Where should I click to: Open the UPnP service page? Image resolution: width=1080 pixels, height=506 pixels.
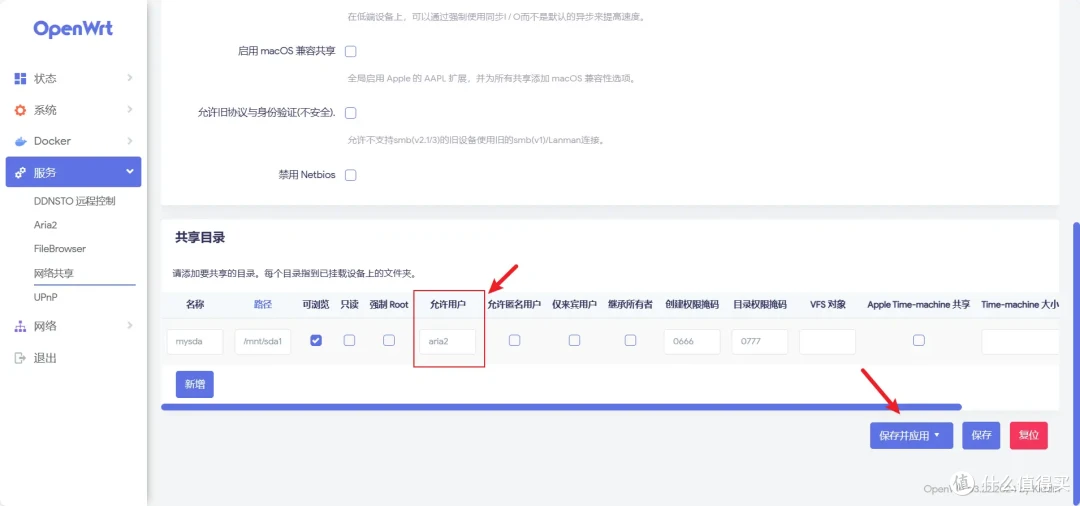click(x=45, y=297)
